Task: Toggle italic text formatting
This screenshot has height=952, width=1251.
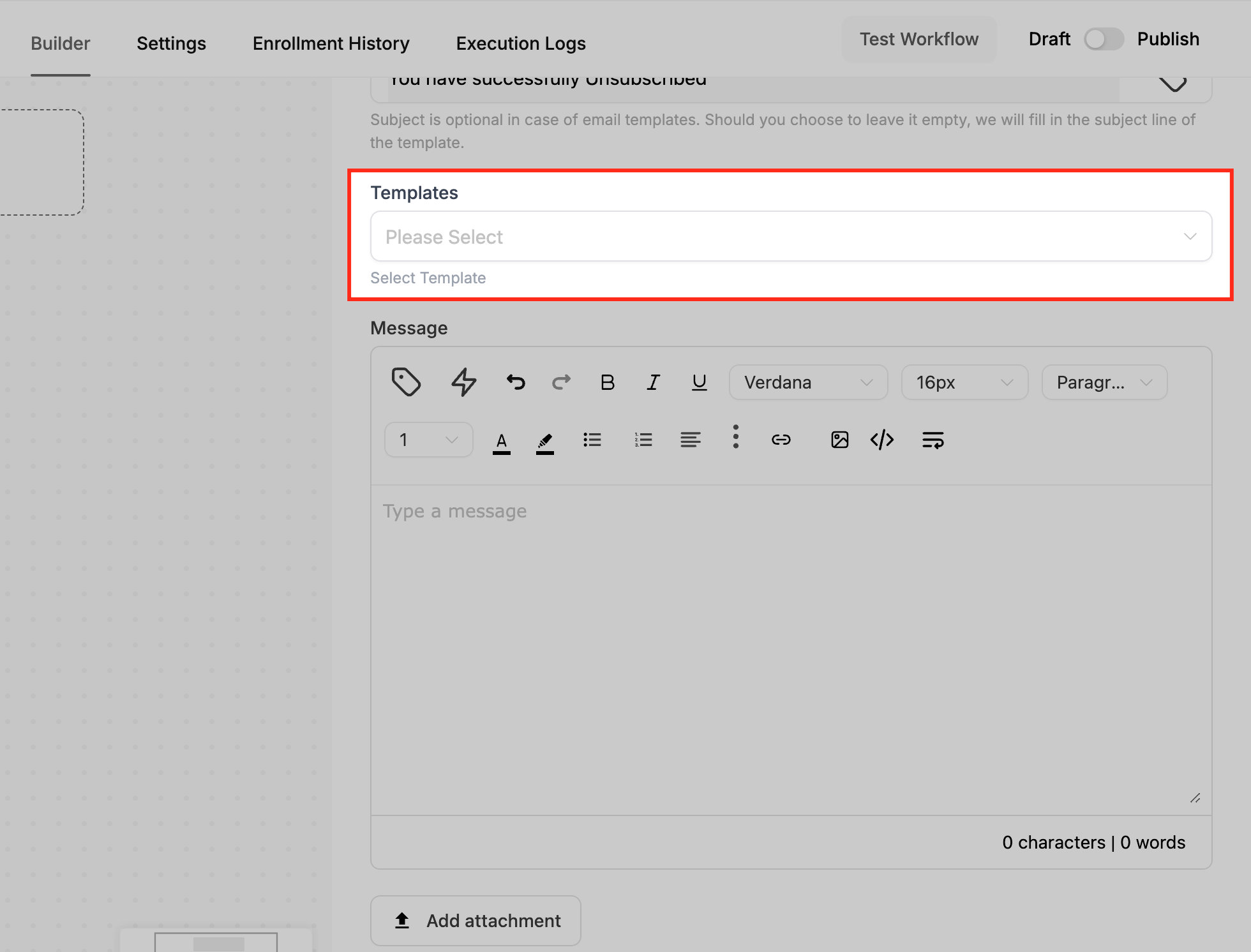Action: pyautogui.click(x=653, y=382)
